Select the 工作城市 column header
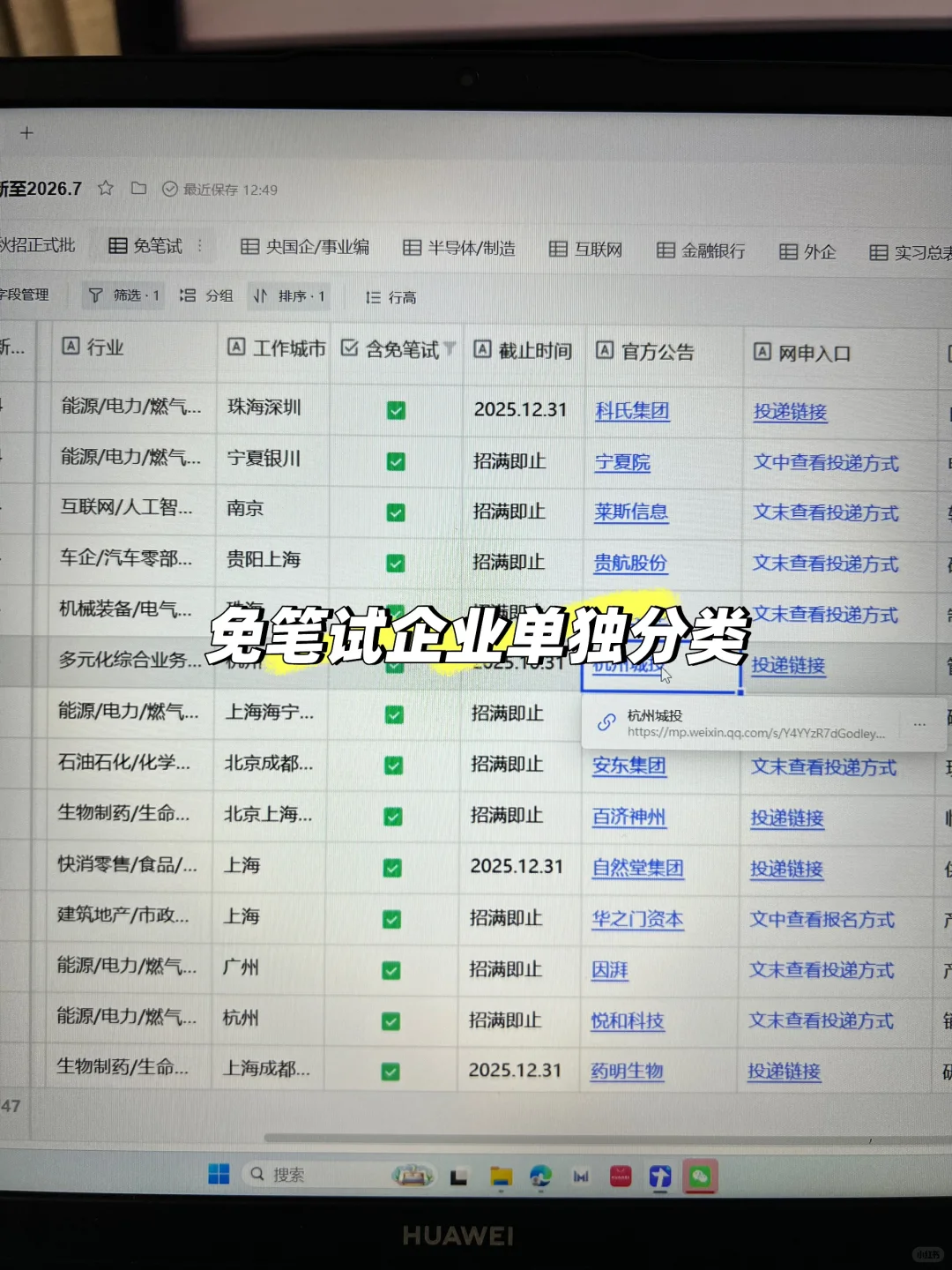Viewport: 952px width, 1270px height. coord(277,348)
